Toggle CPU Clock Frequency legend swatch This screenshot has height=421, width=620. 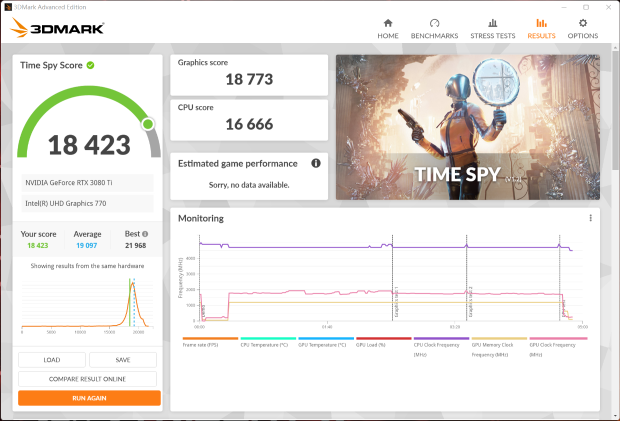441,338
